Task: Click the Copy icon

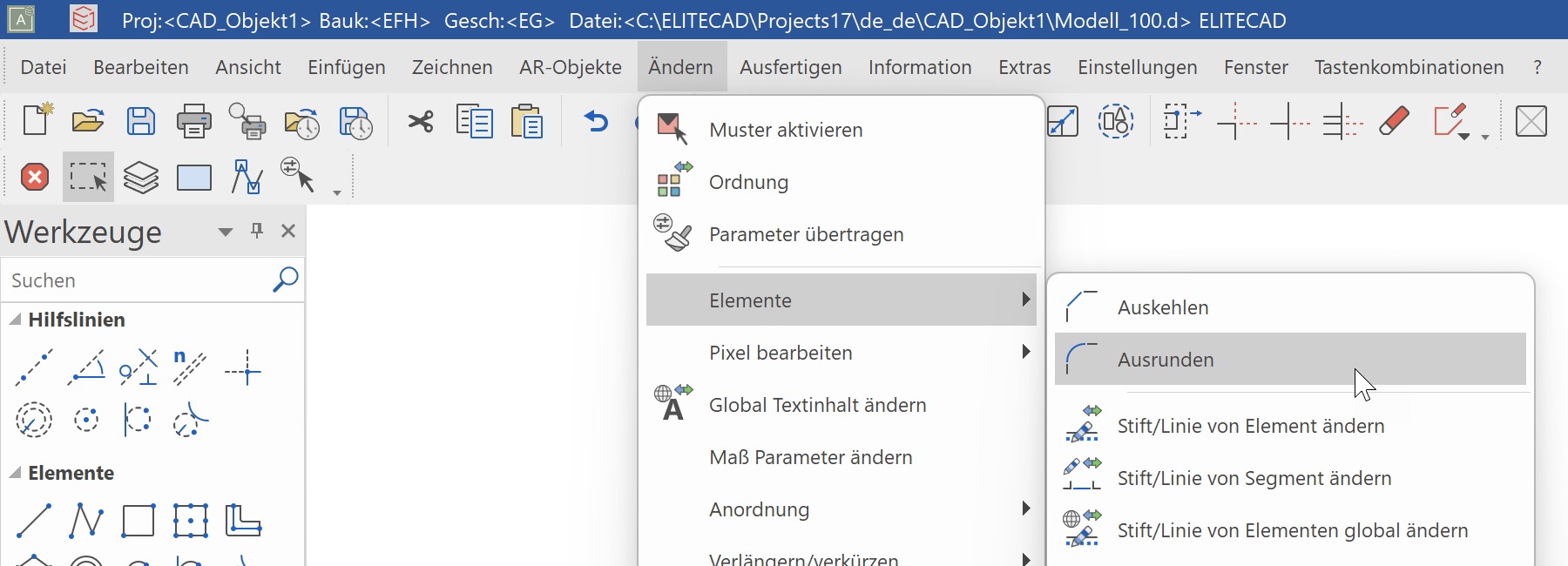Action: point(474,120)
